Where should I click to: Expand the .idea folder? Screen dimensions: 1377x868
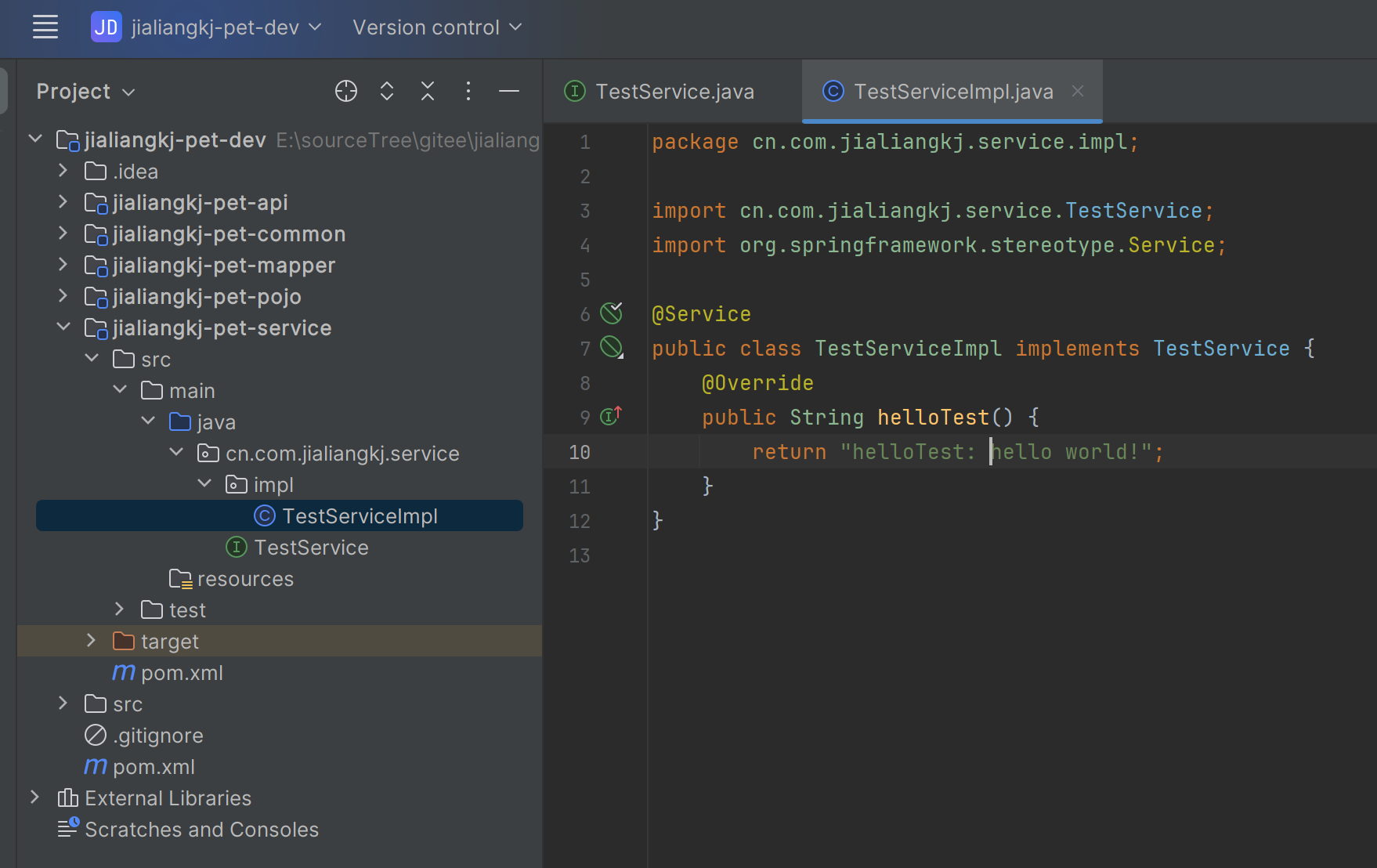63,171
